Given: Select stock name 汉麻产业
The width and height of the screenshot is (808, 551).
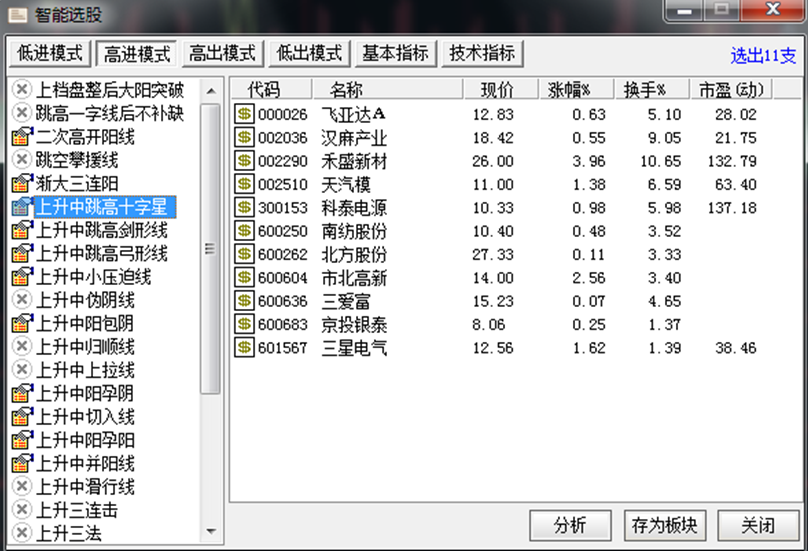Looking at the screenshot, I should click(x=354, y=138).
